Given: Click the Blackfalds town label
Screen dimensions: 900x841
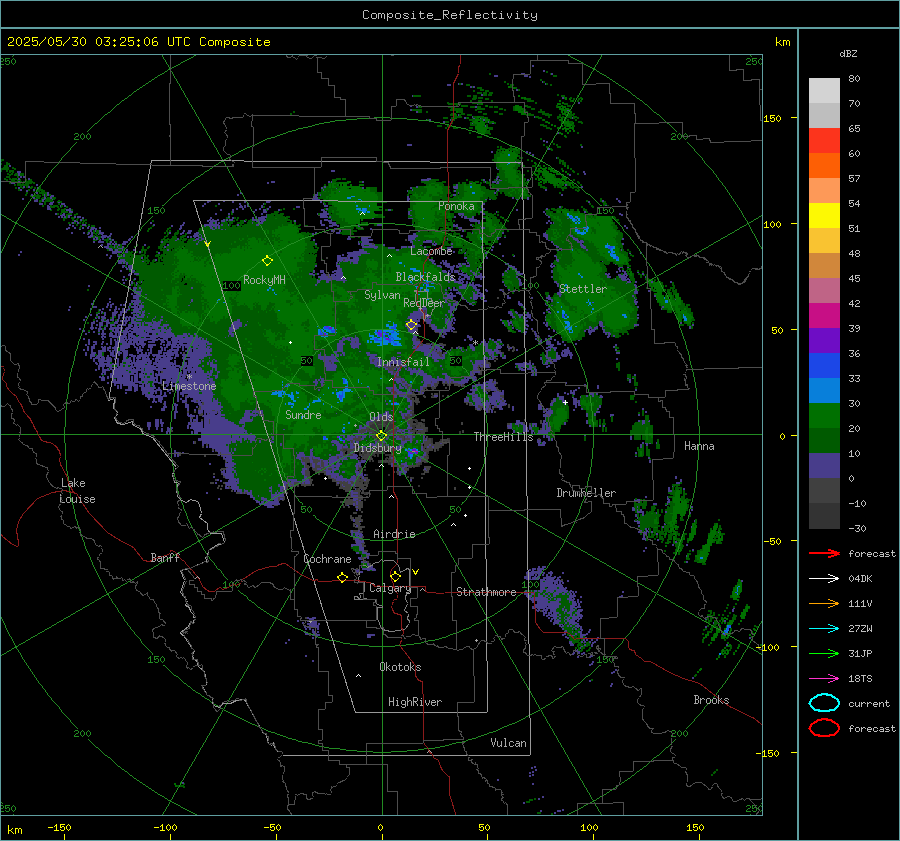Looking at the screenshot, I should (x=425, y=277).
